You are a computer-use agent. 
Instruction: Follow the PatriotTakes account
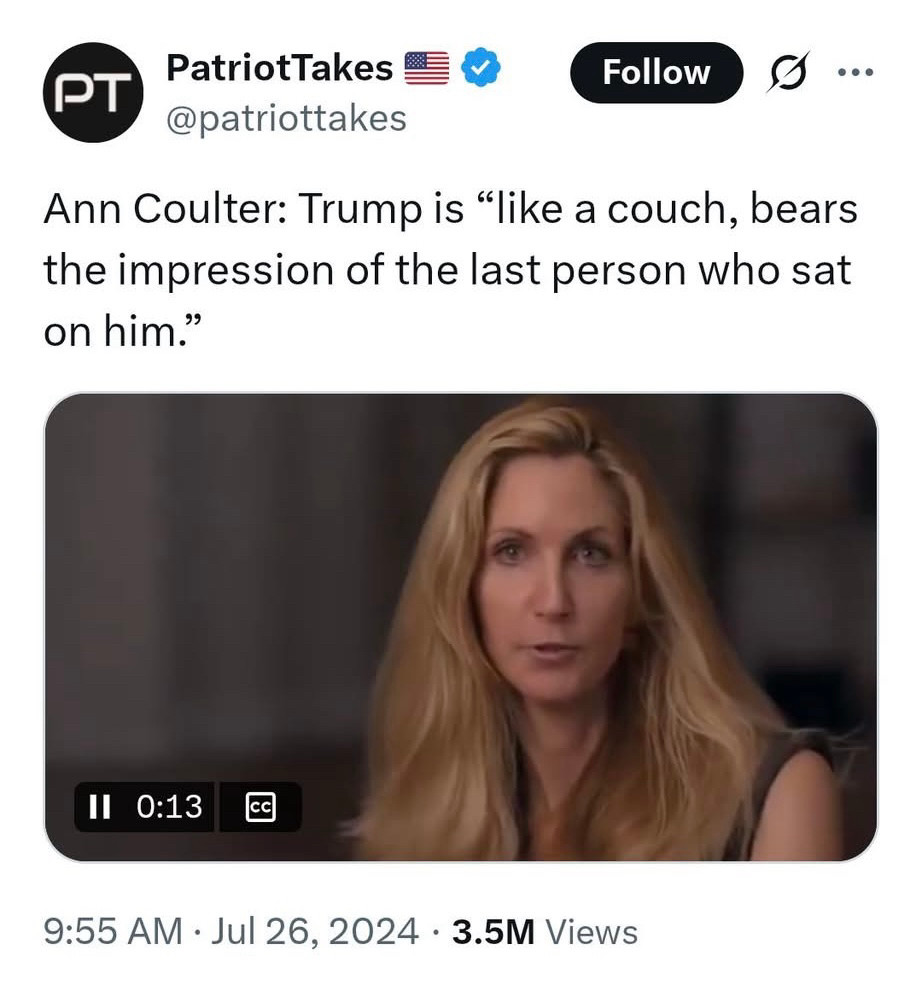(x=656, y=72)
